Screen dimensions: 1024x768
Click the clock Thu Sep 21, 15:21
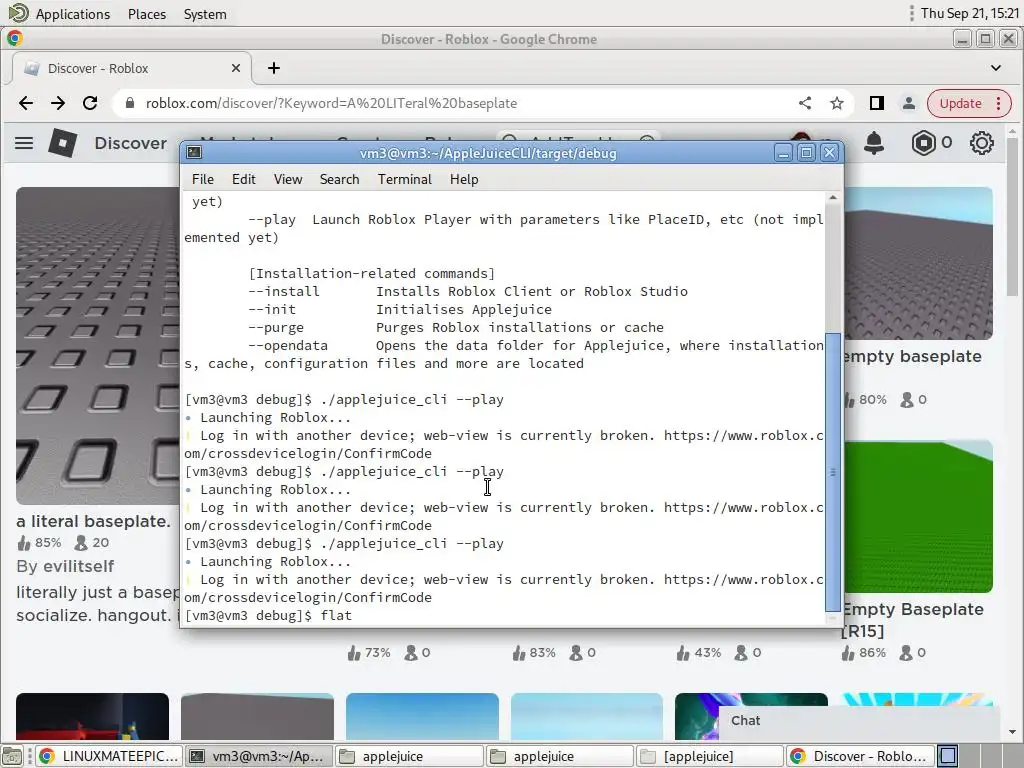[x=969, y=13]
